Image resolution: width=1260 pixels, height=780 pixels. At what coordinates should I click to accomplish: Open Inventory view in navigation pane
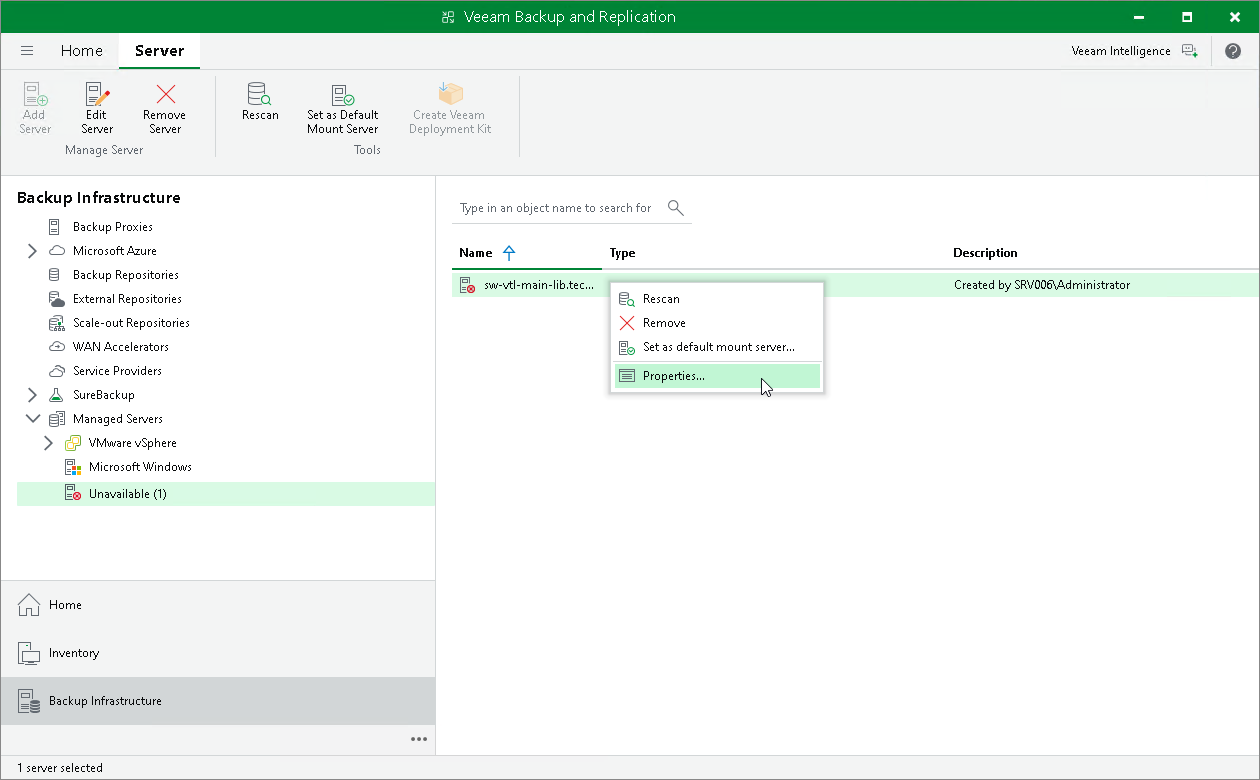click(x=218, y=653)
